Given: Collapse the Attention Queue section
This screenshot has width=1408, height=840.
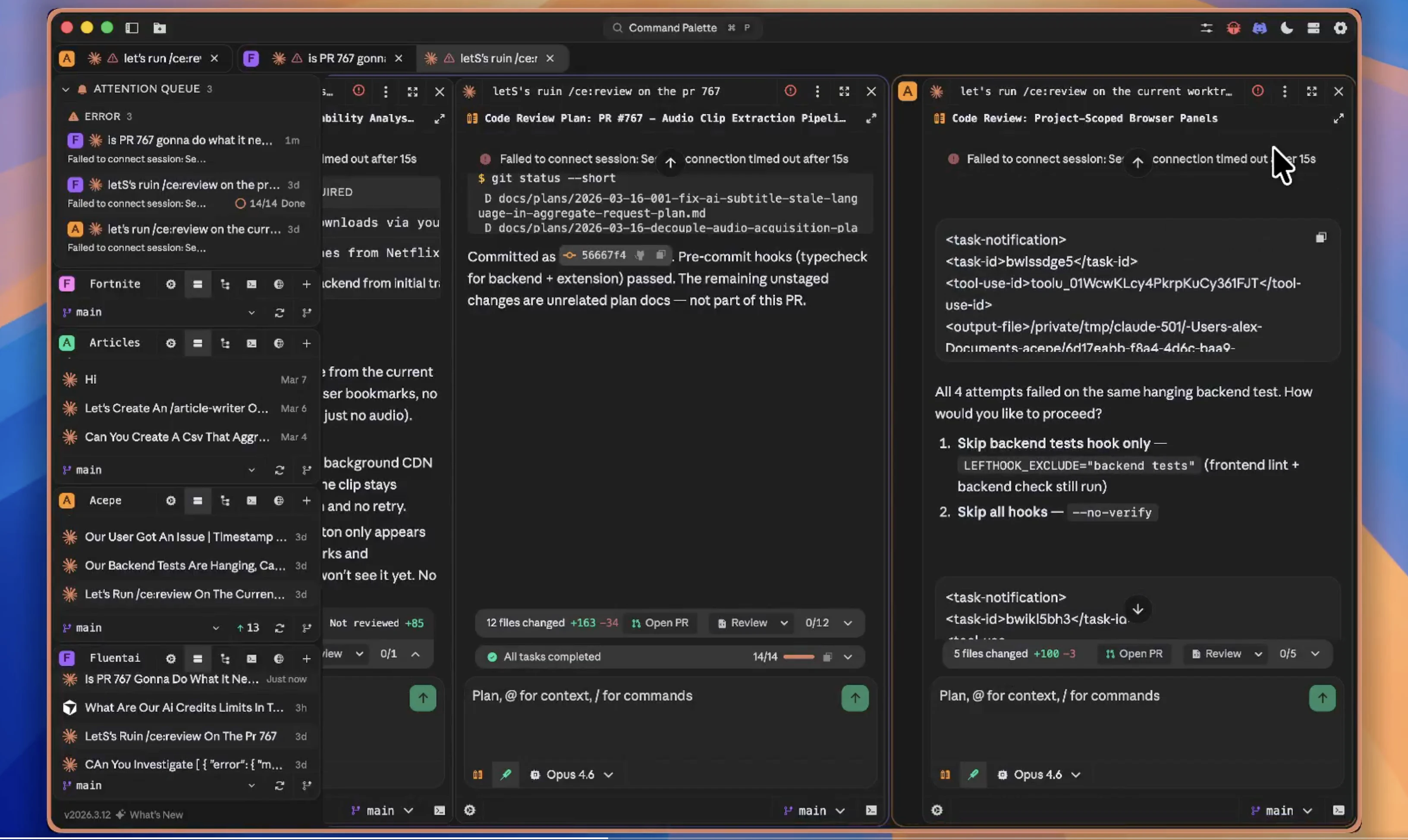Looking at the screenshot, I should [x=66, y=89].
